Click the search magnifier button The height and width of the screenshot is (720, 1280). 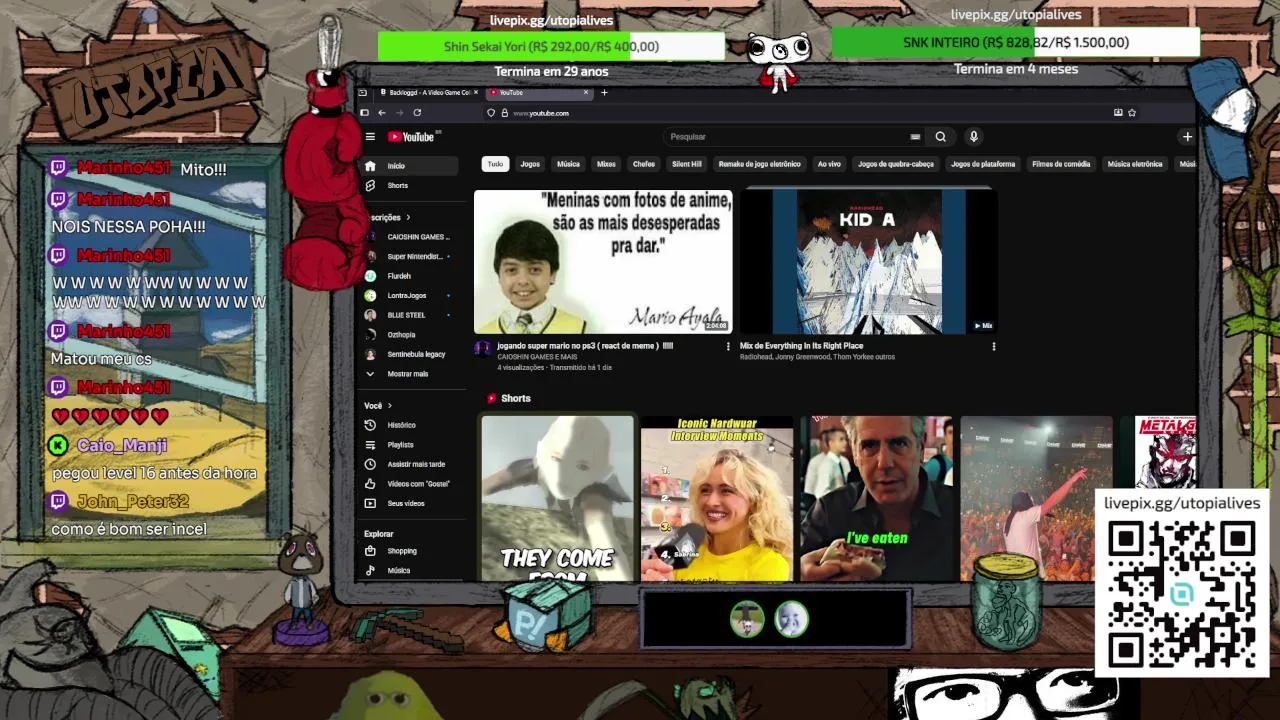[x=940, y=137]
